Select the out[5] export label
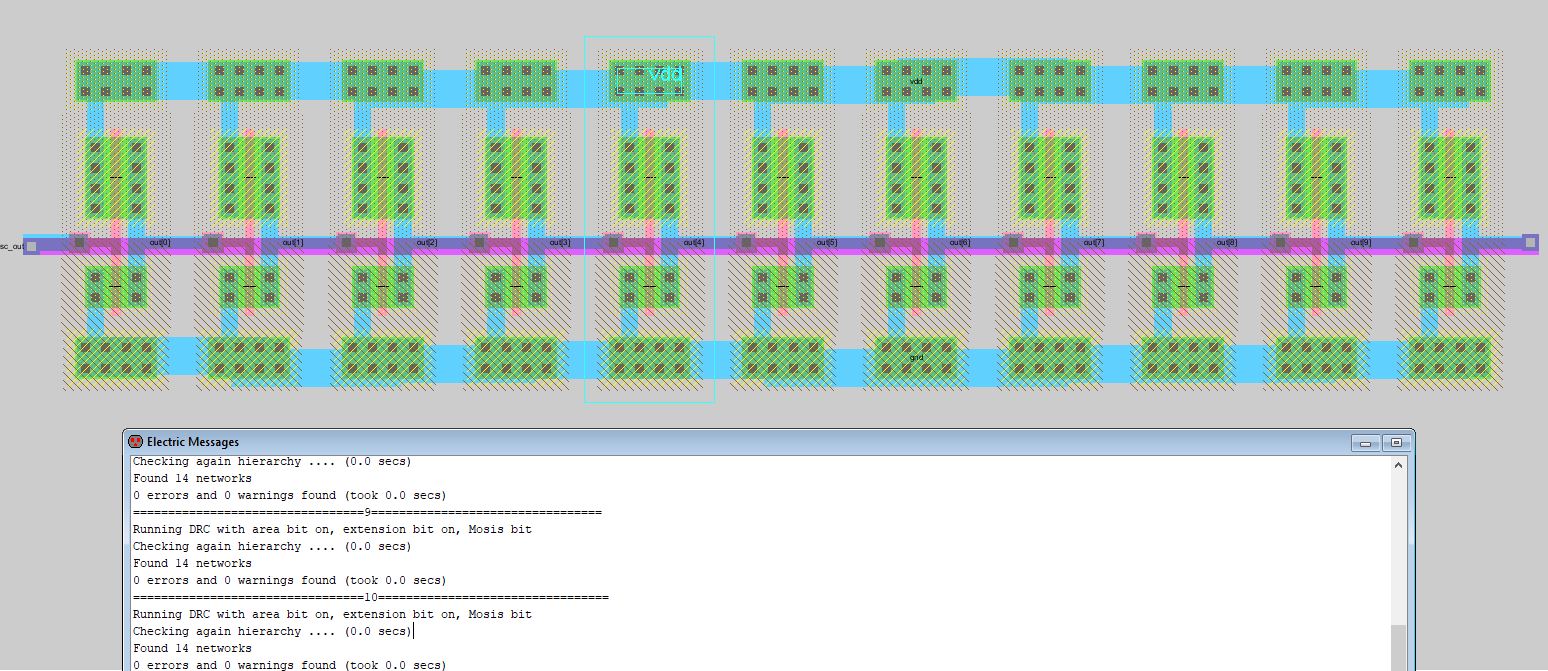Viewport: 1548px width, 671px height. 827,243
